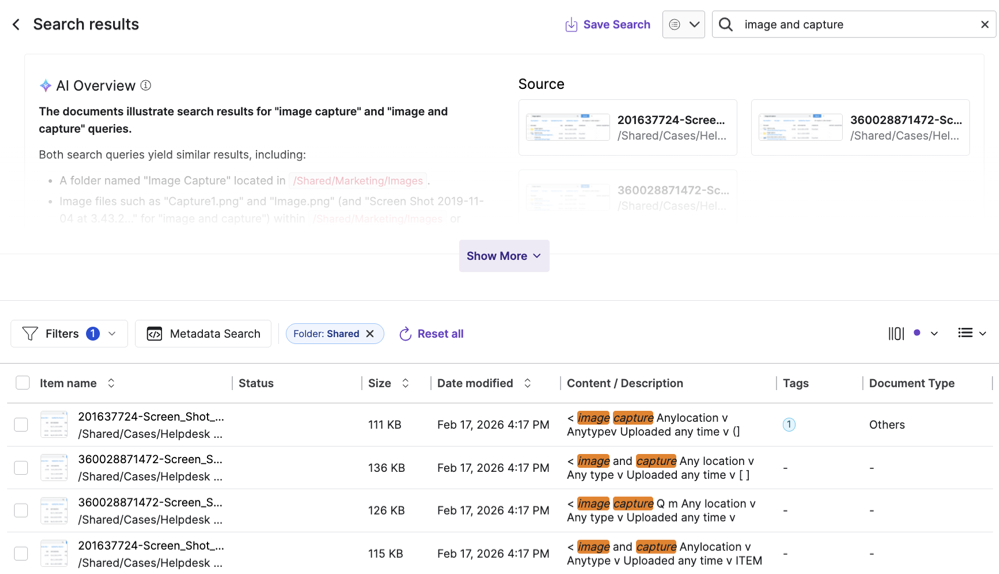The width and height of the screenshot is (999, 574).
Task: Check the box for the 111 KB file row
Action: (21, 425)
